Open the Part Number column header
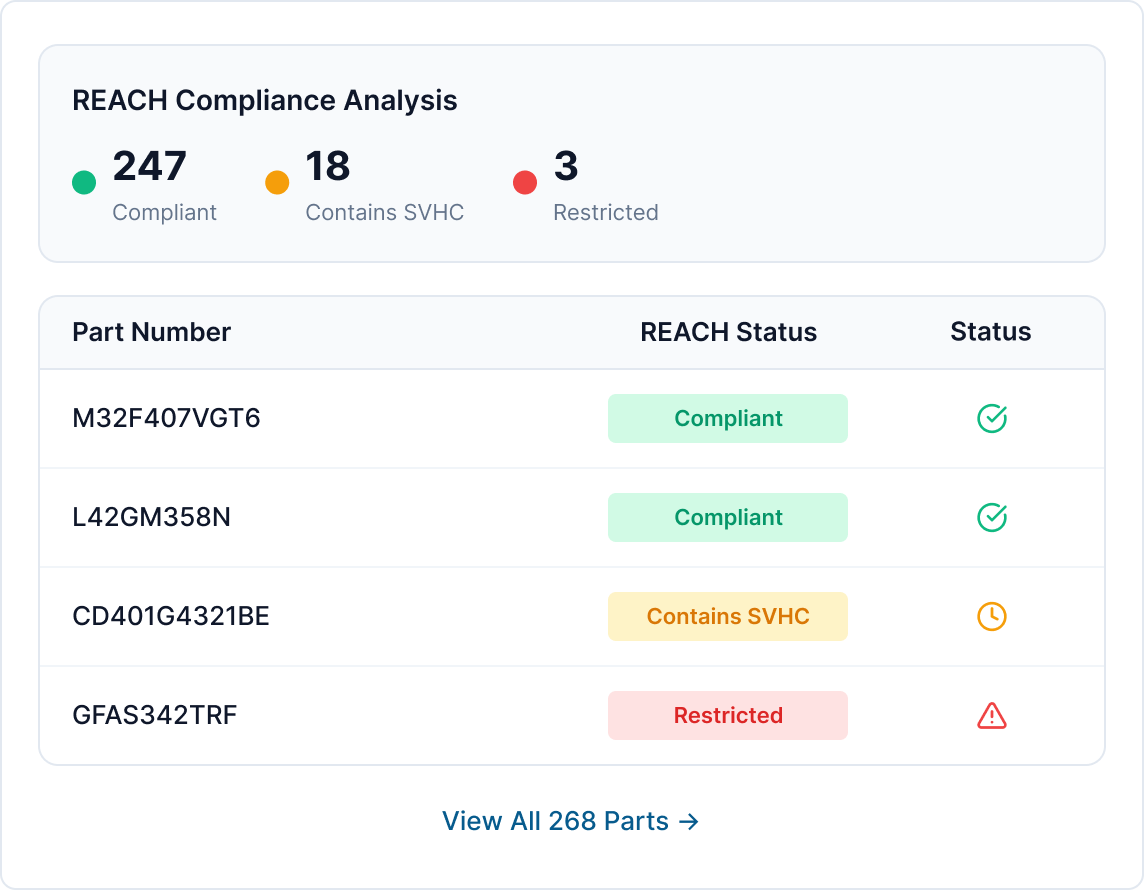This screenshot has height=890, width=1144. (x=151, y=332)
